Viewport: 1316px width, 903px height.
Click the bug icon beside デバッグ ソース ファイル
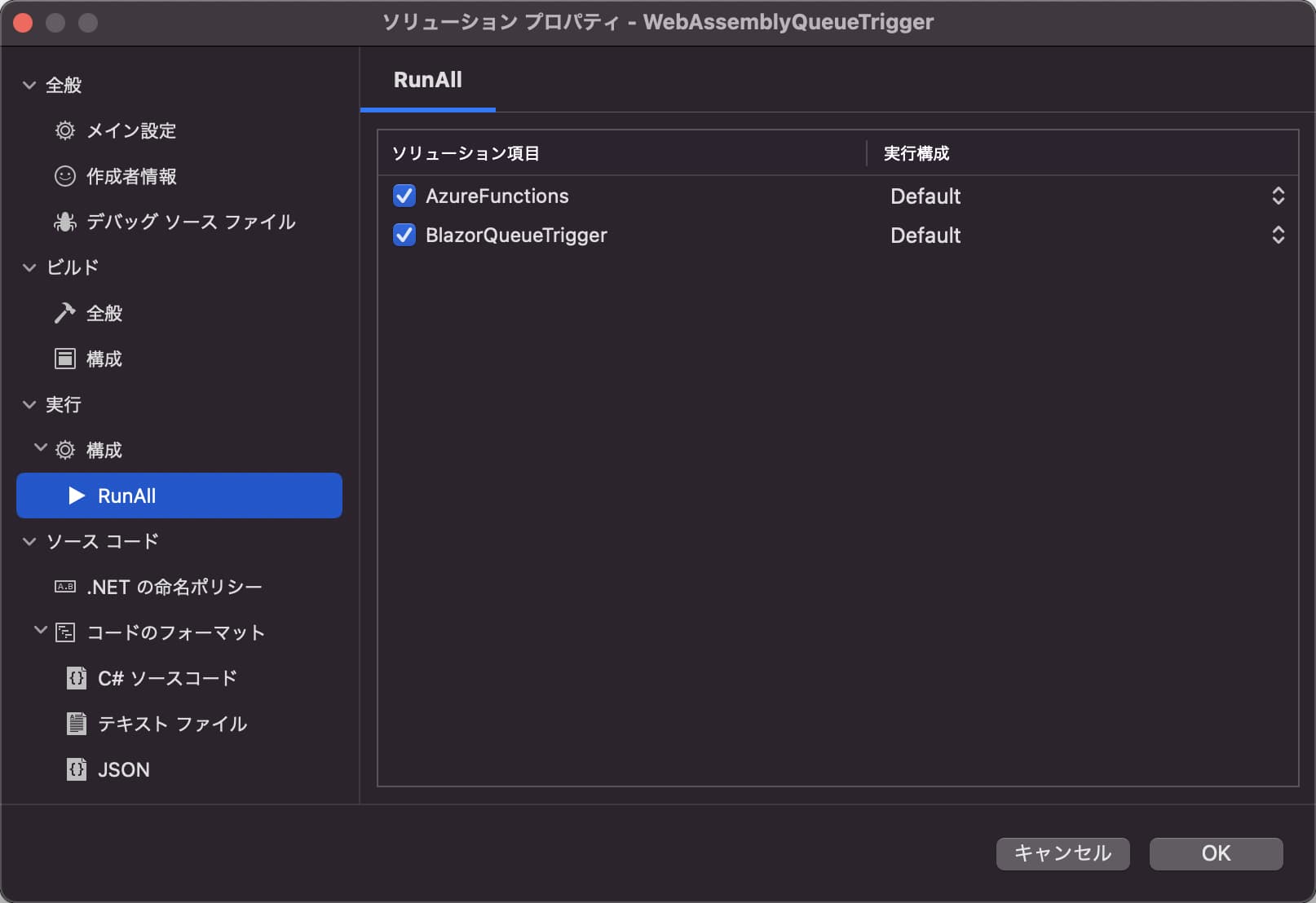pos(65,222)
